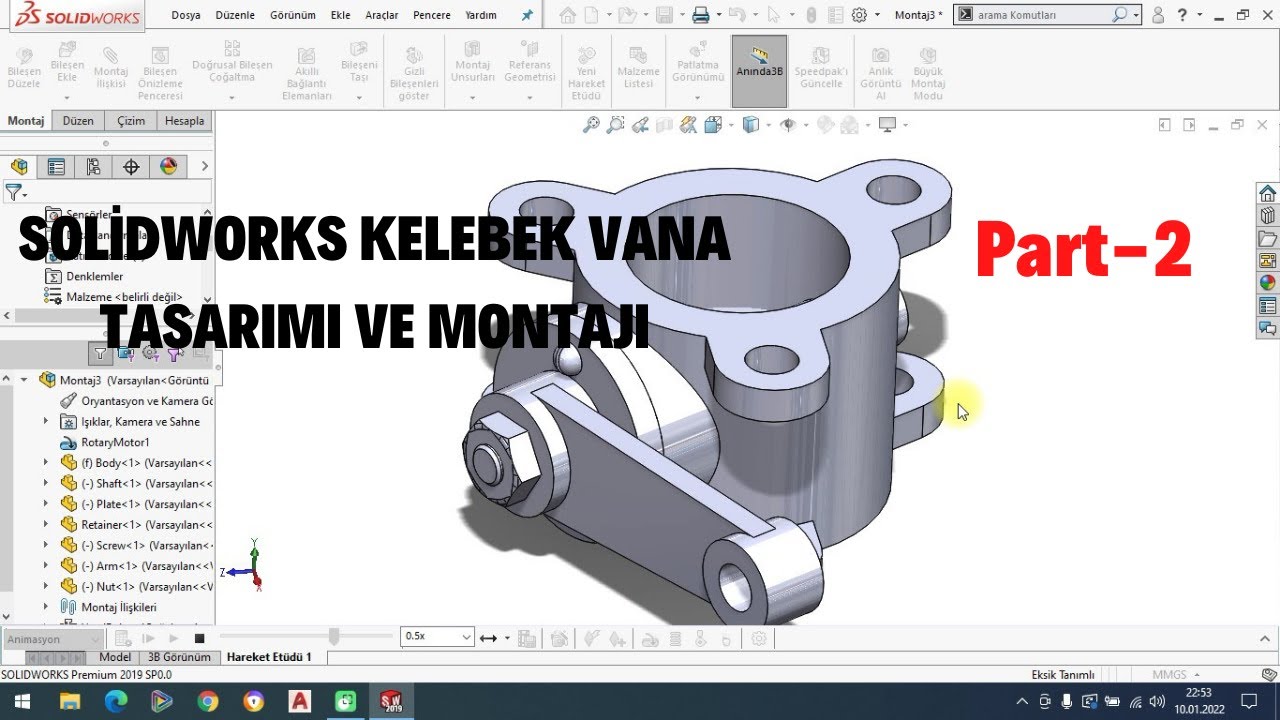Expand Screw<1> component in tree
Screen dimensions: 1280x720
(45, 545)
